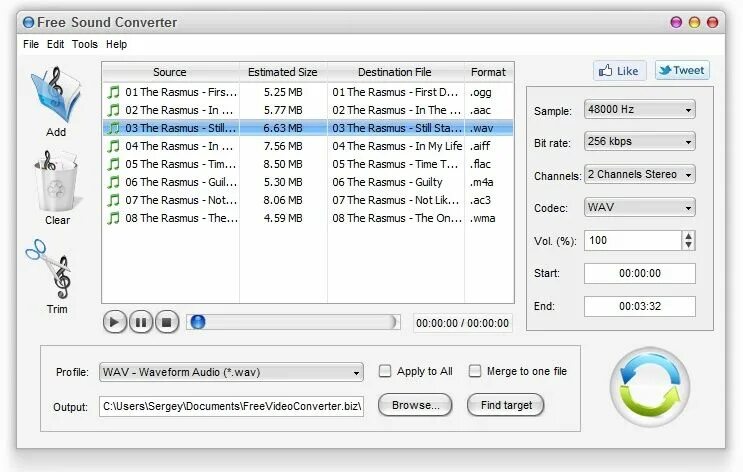743x472 pixels.
Task: Click the Free Sound Converter title bar logo
Action: 29,22
